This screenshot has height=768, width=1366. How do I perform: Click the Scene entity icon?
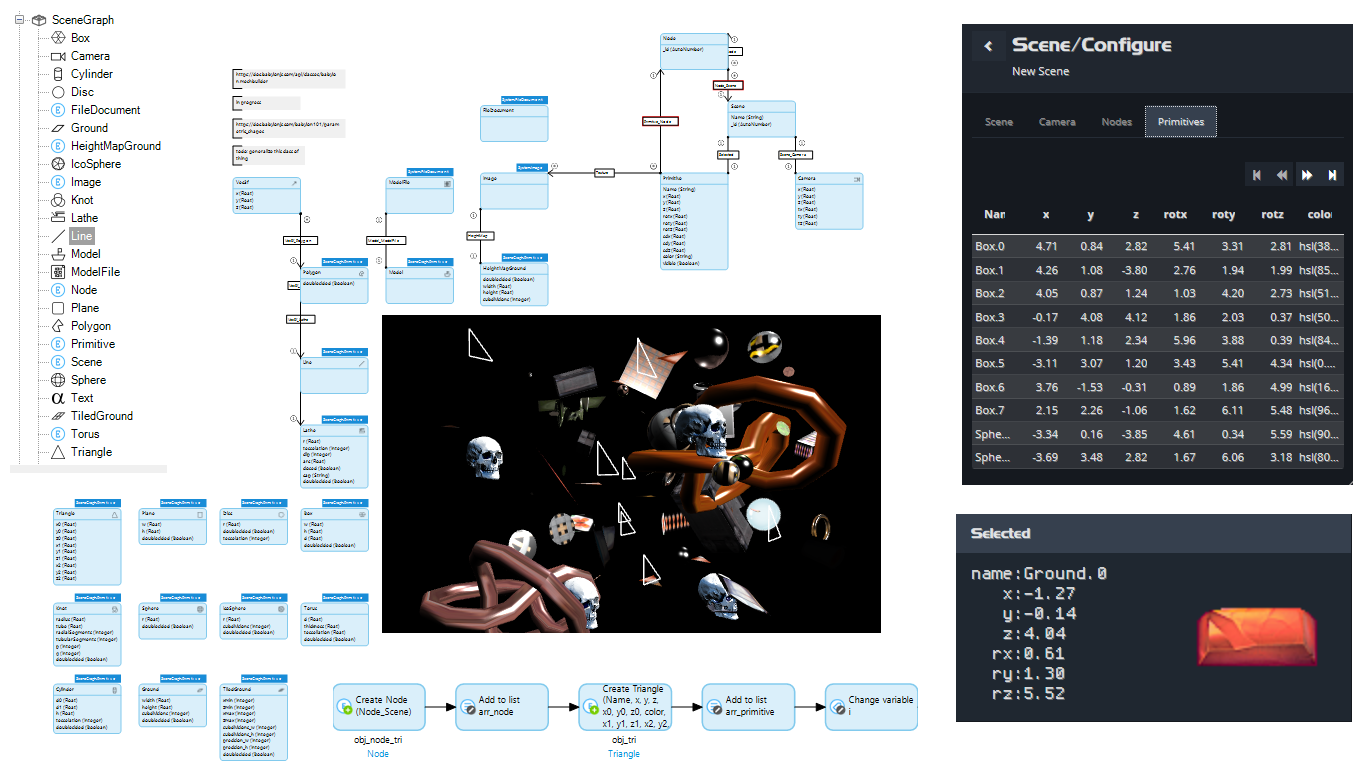pos(58,362)
